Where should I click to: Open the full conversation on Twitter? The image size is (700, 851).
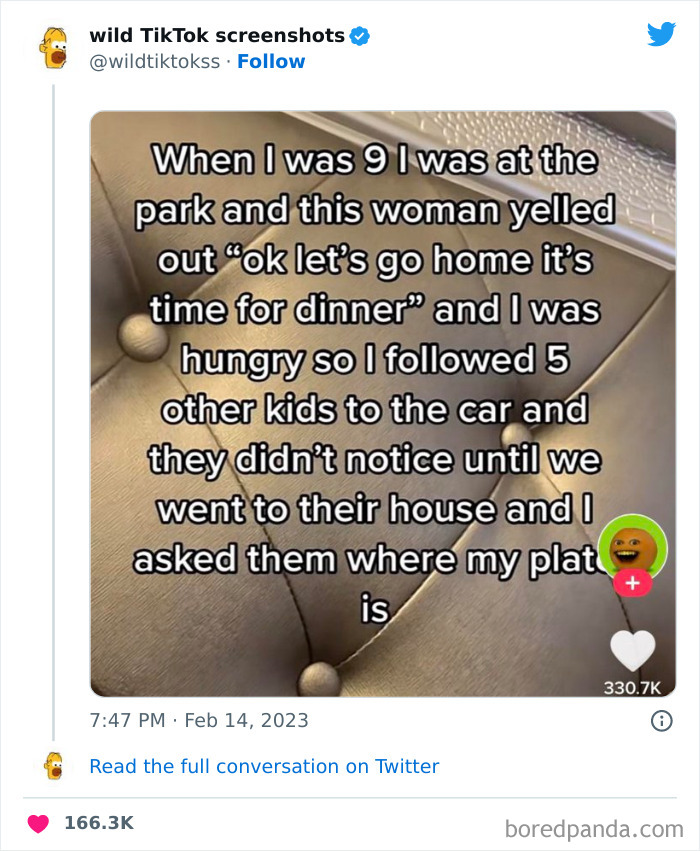click(264, 766)
